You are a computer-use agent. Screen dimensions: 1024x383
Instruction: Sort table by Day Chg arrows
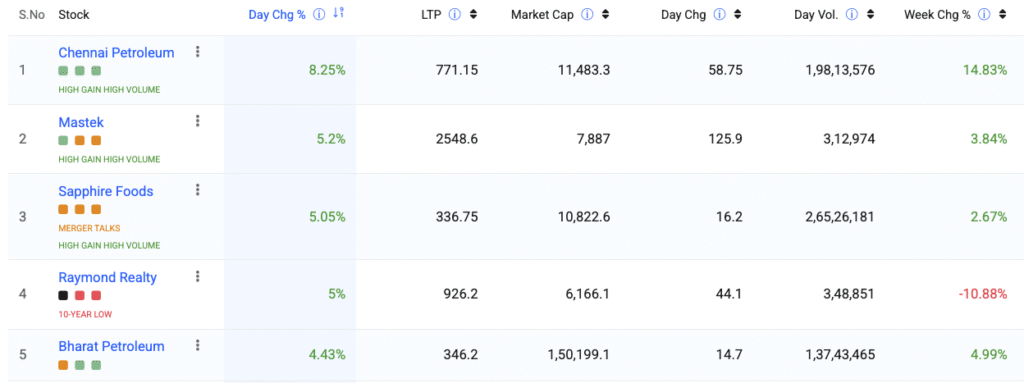point(738,15)
